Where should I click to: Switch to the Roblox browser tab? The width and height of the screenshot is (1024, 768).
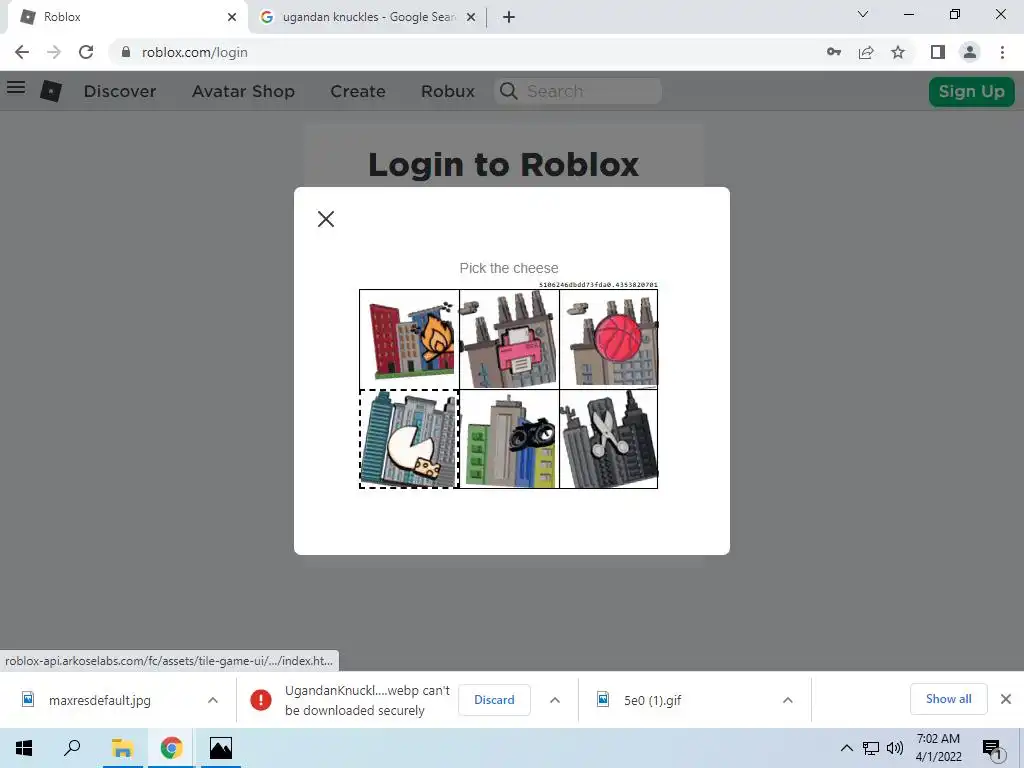[x=128, y=17]
